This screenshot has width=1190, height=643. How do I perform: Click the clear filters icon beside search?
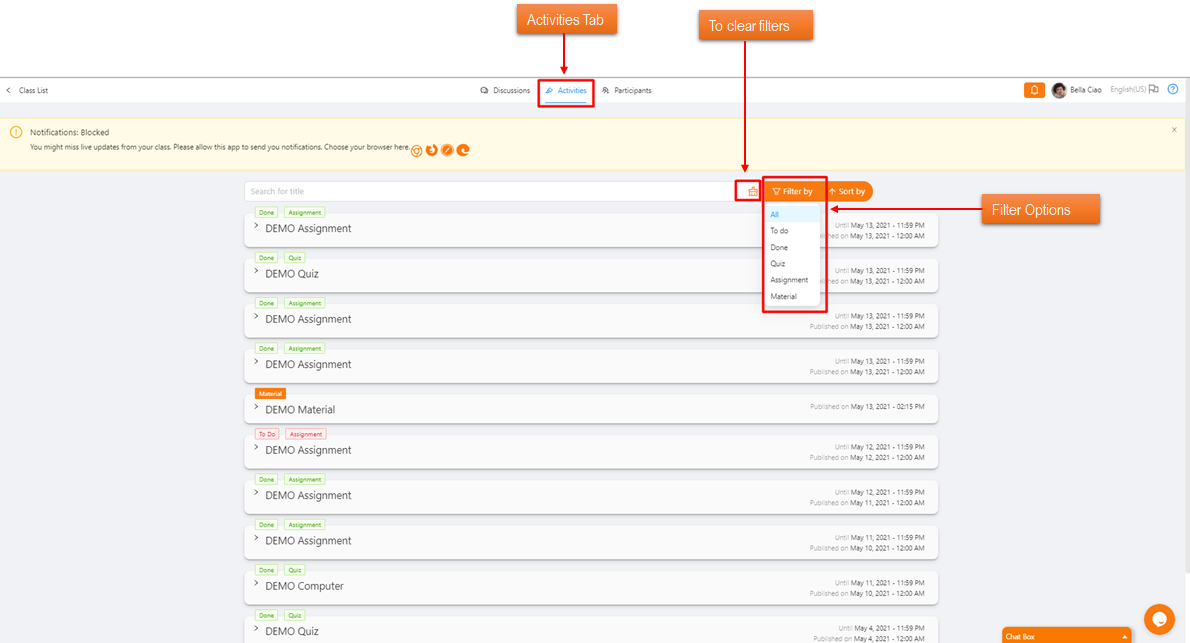752,191
